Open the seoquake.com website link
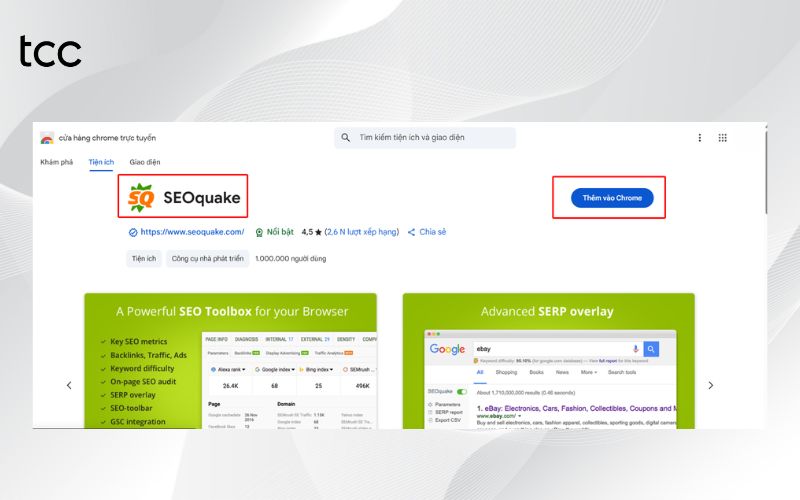Viewport: 800px width, 500px height. click(x=192, y=232)
